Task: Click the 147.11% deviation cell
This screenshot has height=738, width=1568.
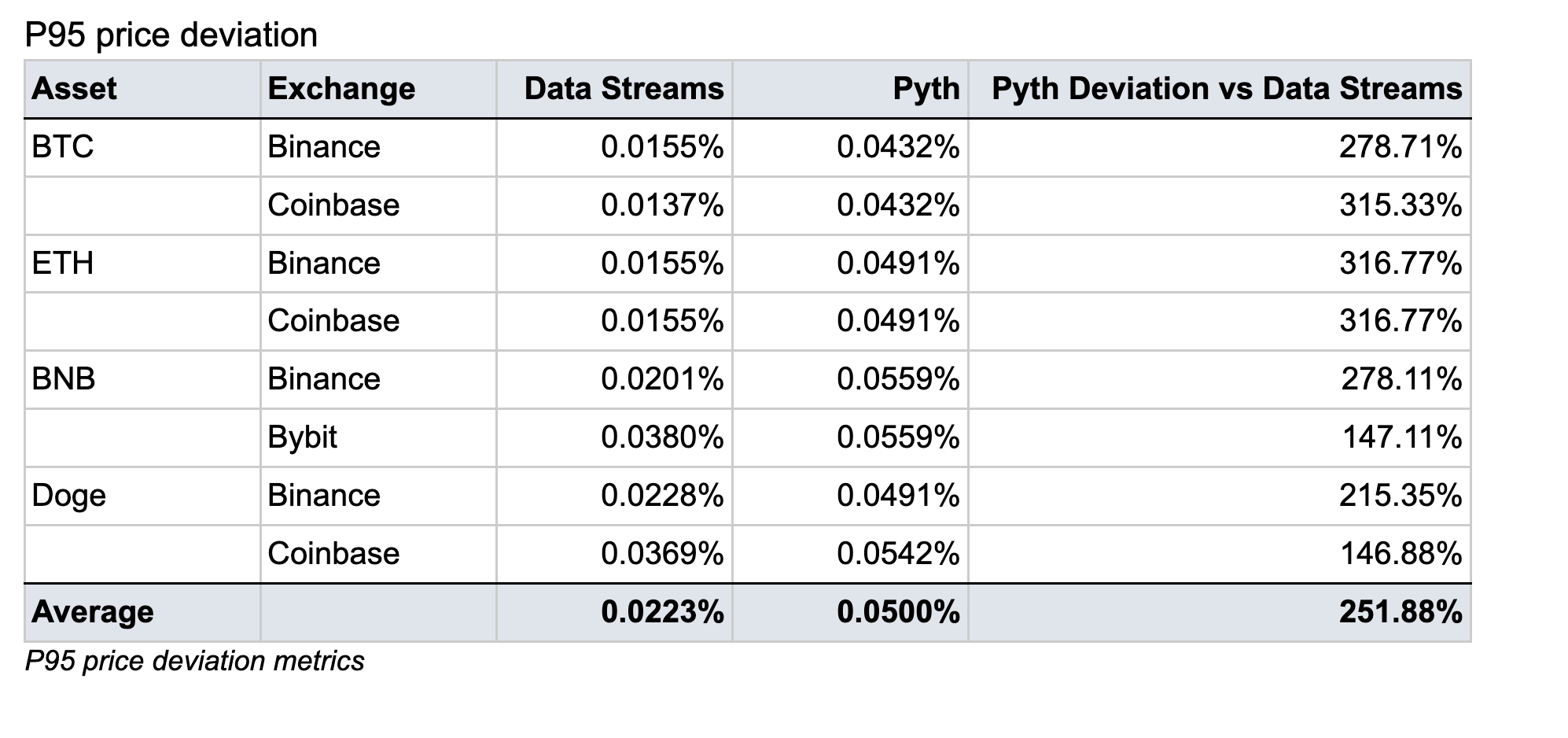Action: tap(1401, 437)
